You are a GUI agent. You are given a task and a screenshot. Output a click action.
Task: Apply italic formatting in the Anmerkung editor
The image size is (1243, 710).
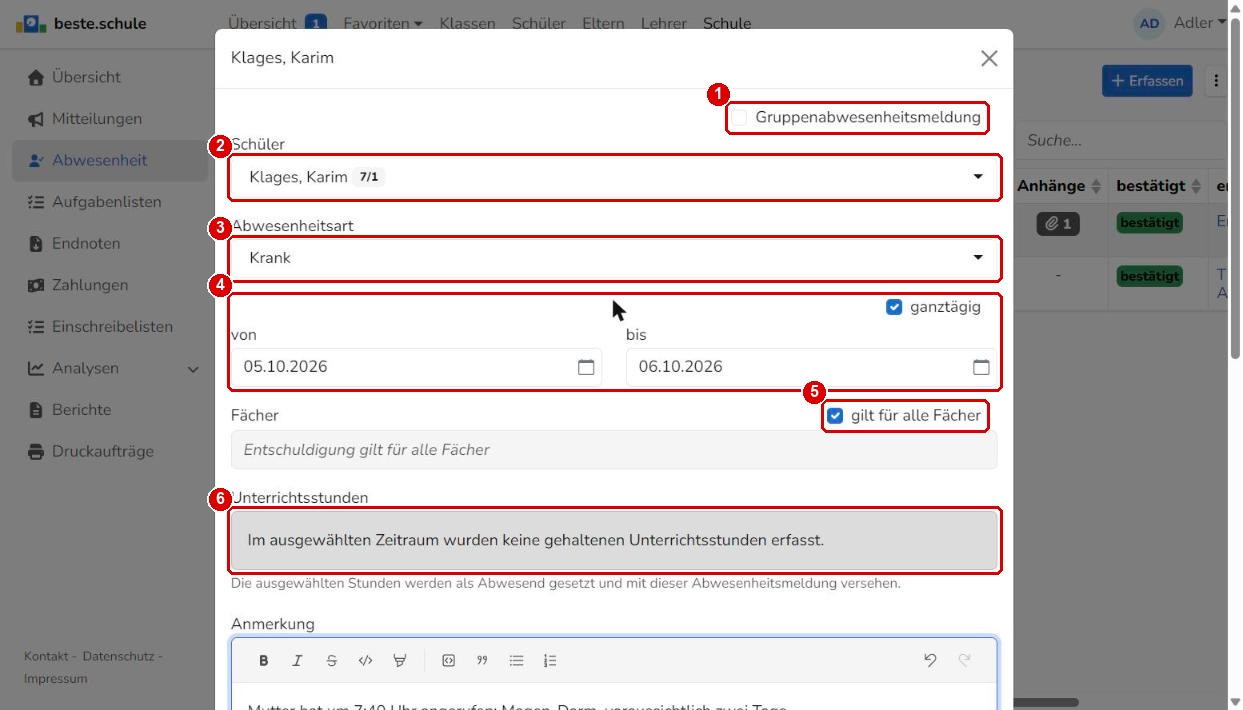click(x=297, y=660)
